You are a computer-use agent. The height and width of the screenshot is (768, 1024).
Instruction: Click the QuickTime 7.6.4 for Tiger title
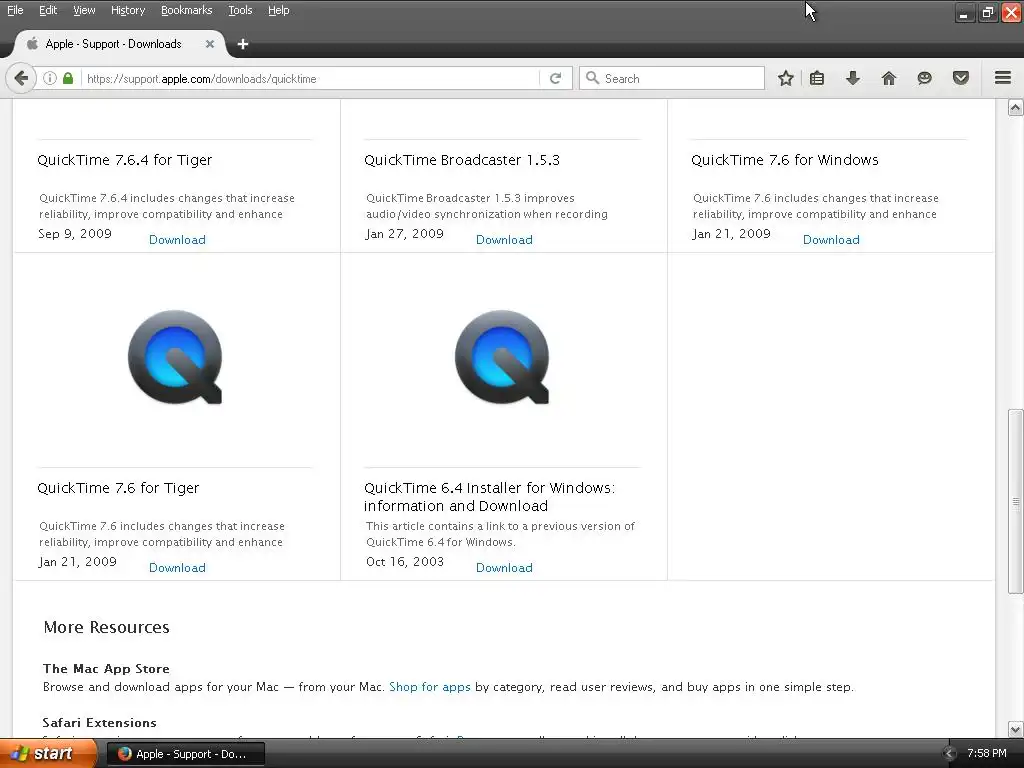[125, 160]
